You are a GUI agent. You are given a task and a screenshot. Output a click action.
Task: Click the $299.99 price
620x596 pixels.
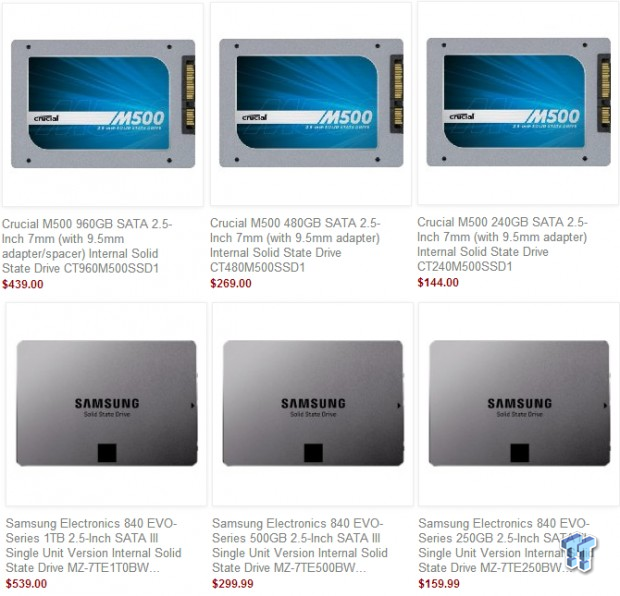[x=233, y=584]
